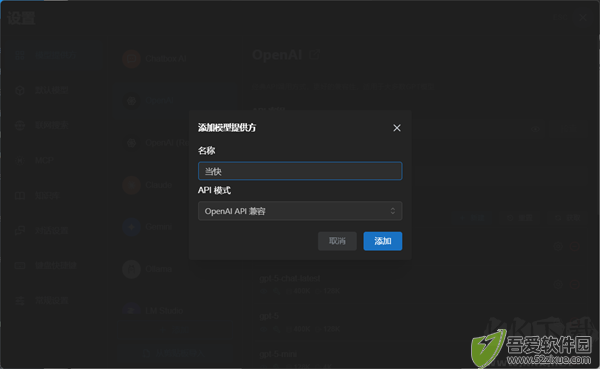Click the Gemini provider logo
The width and height of the screenshot is (600, 369).
click(131, 227)
